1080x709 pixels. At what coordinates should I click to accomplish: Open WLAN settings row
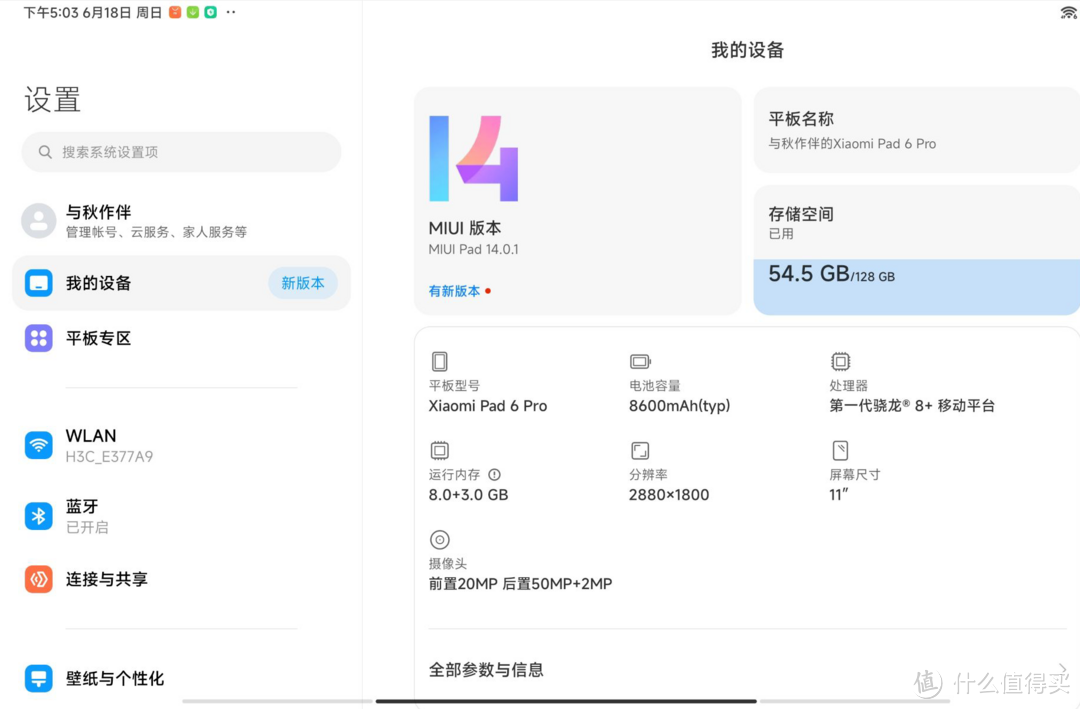pyautogui.click(x=181, y=445)
